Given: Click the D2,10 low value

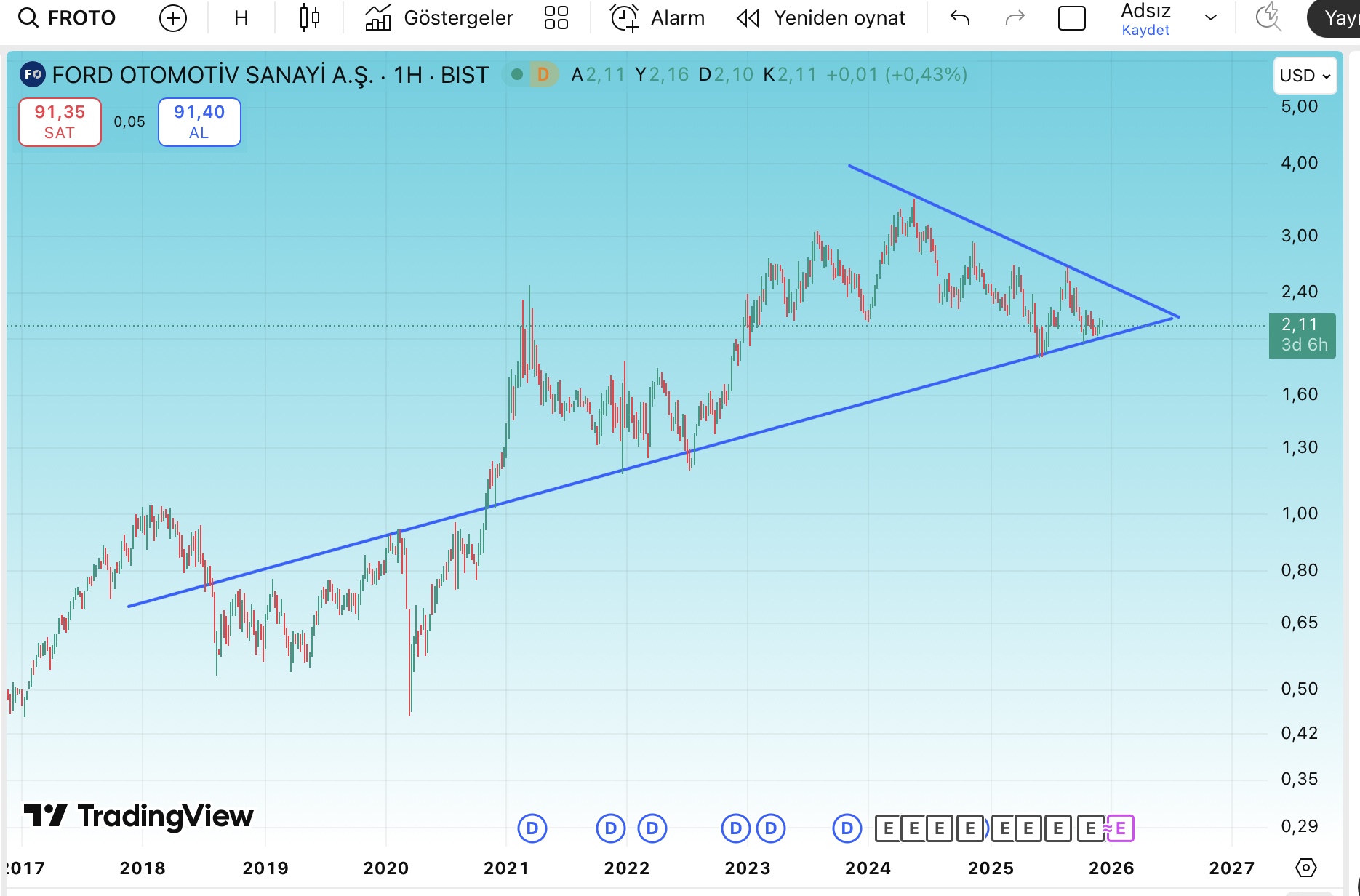Looking at the screenshot, I should pos(726,75).
